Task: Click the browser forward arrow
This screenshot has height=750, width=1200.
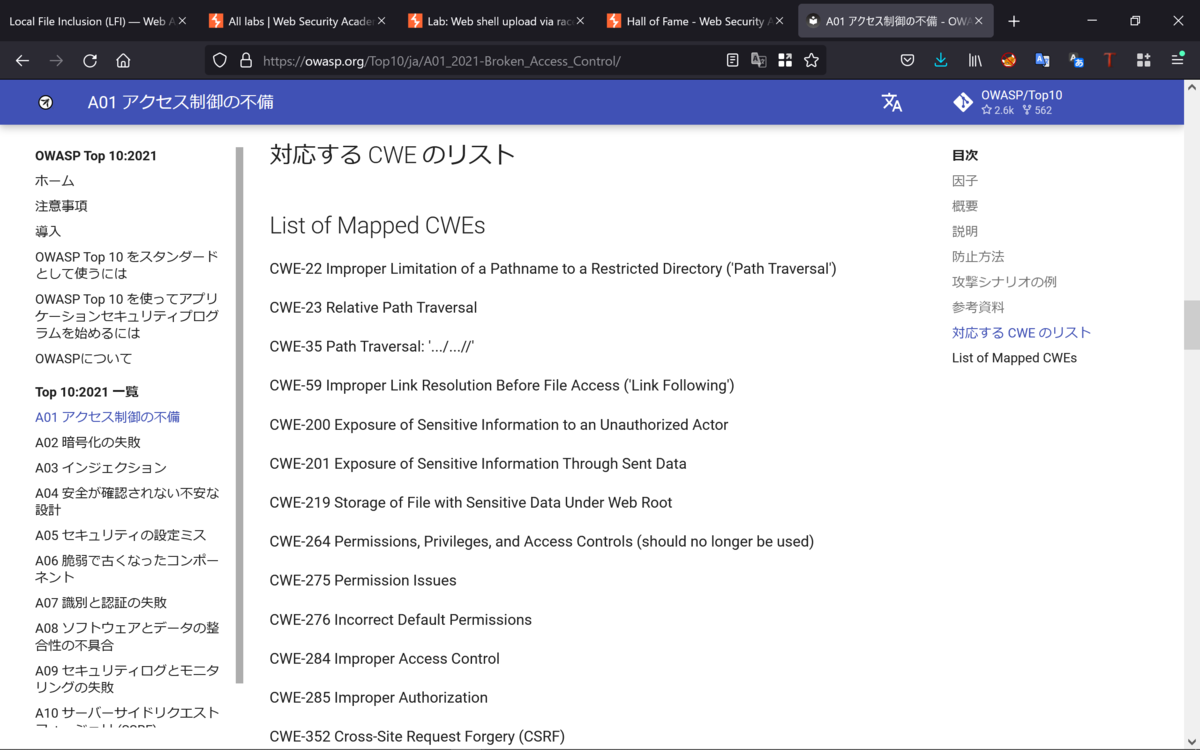Action: click(56, 60)
